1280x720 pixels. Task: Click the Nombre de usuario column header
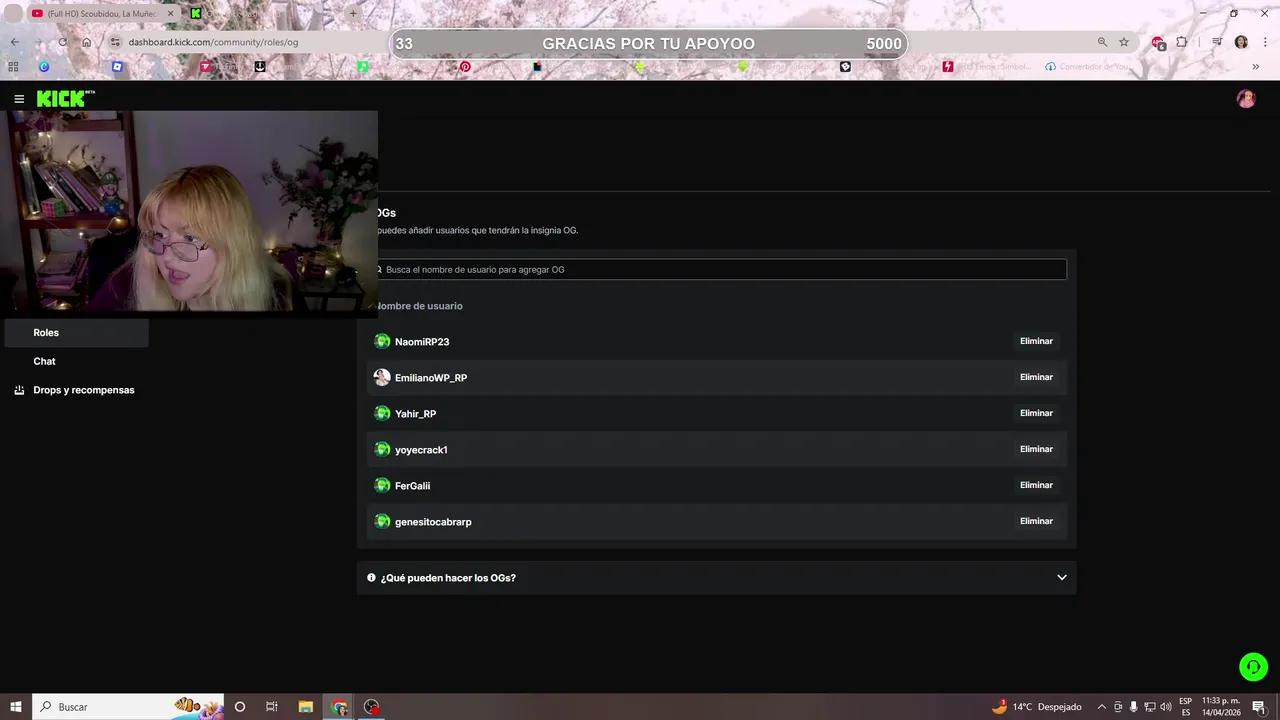[419, 306]
